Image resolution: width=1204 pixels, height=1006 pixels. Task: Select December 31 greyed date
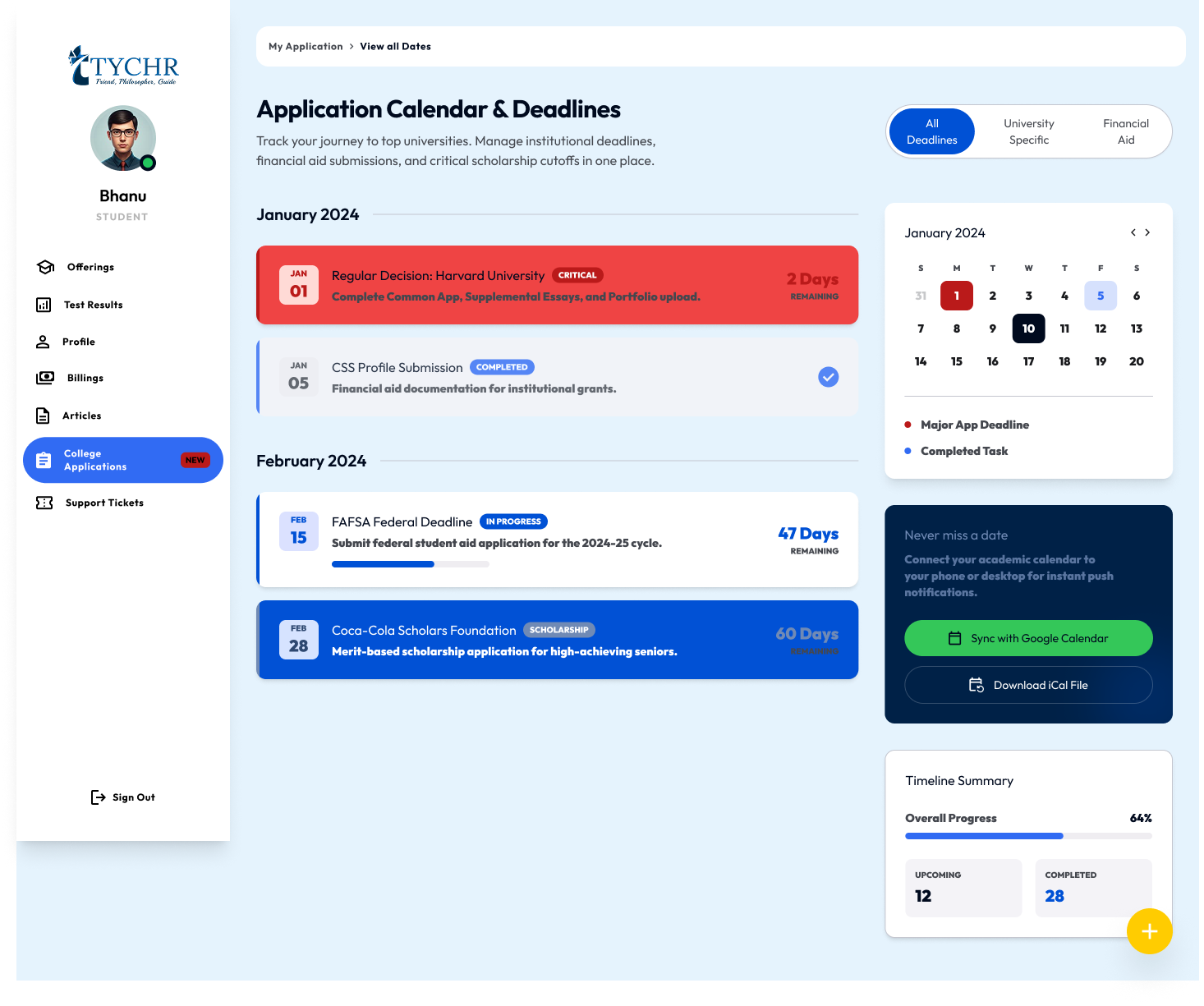point(921,296)
